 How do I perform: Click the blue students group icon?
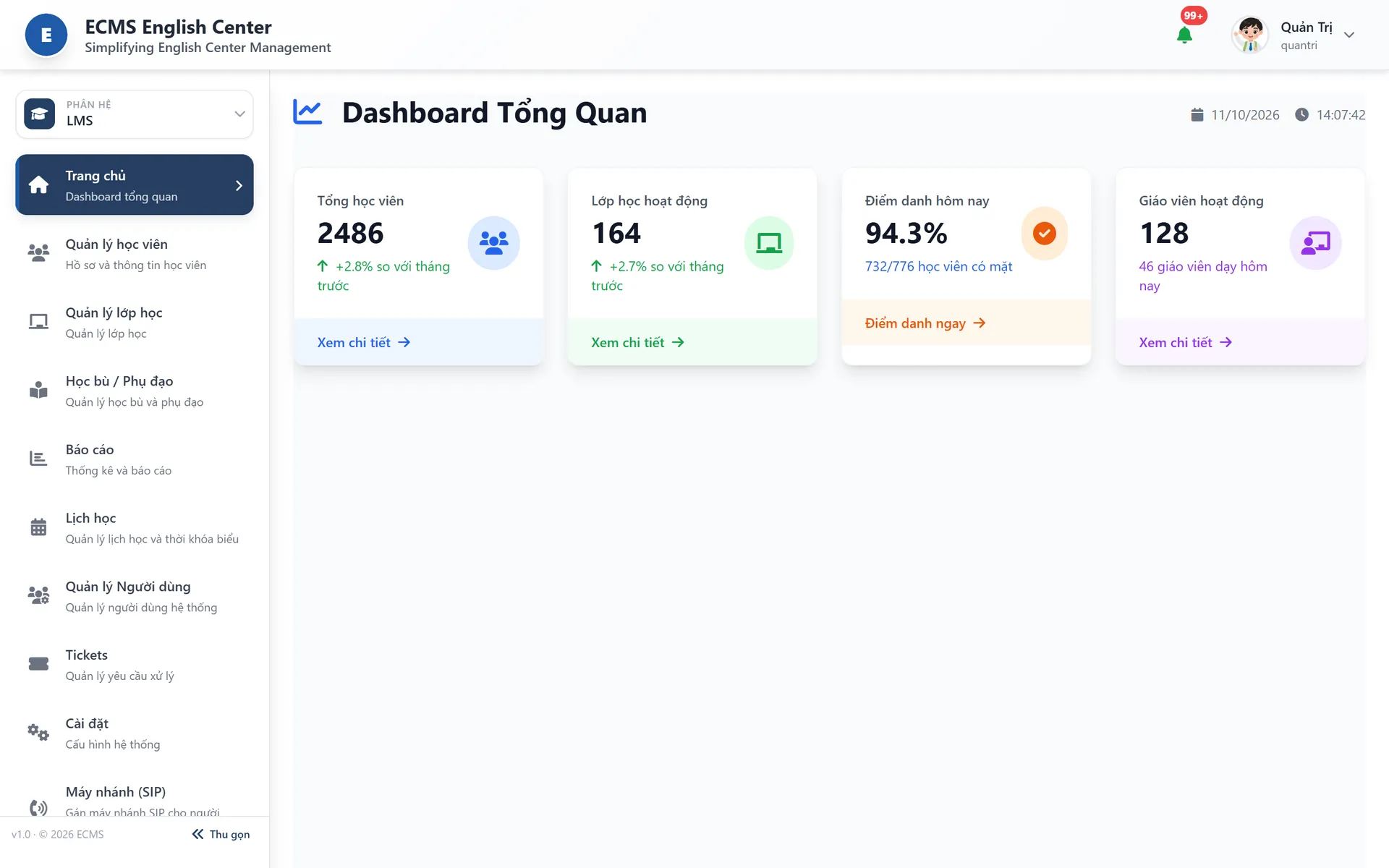[x=493, y=242]
